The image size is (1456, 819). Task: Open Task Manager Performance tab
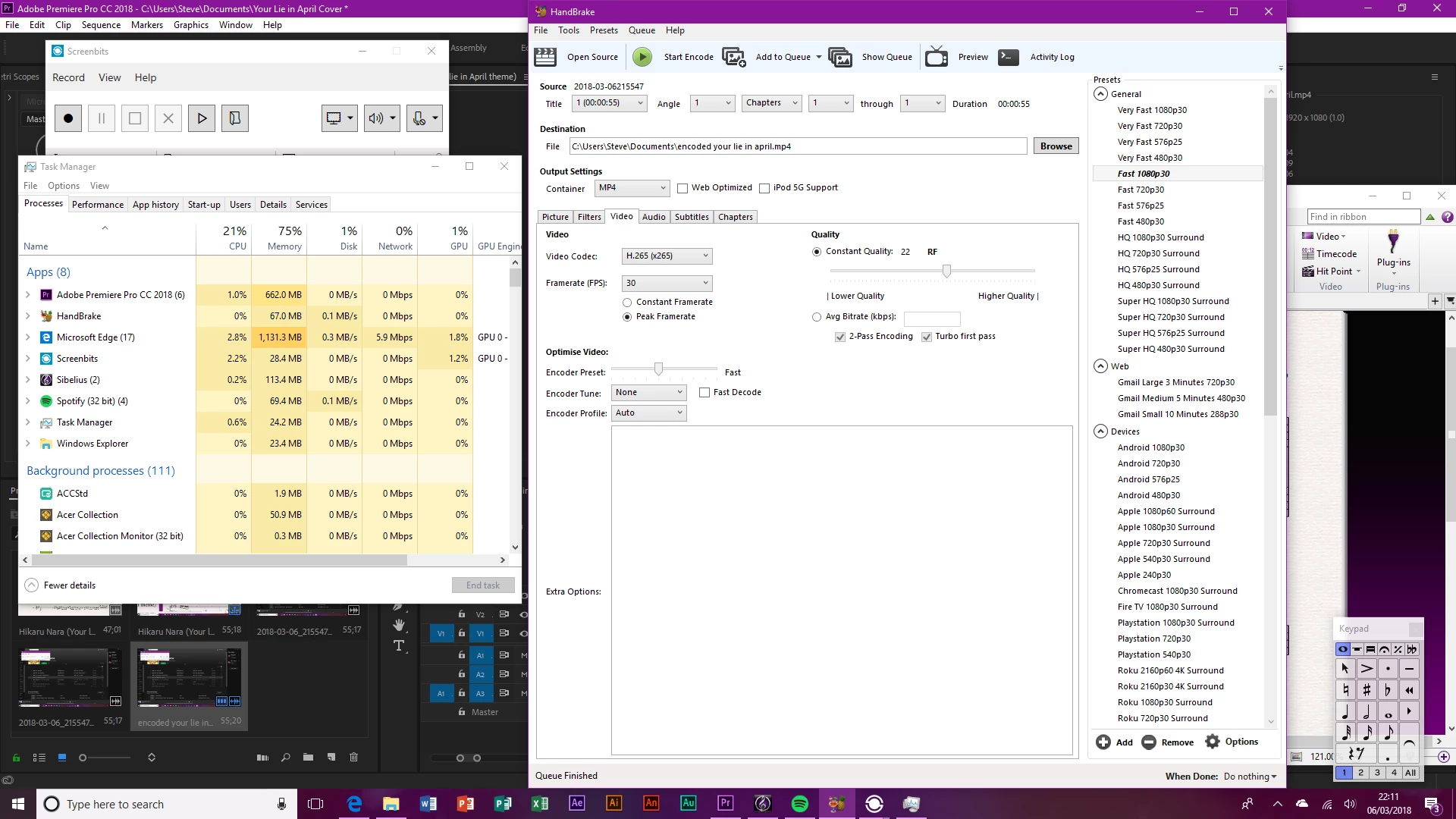tap(98, 205)
